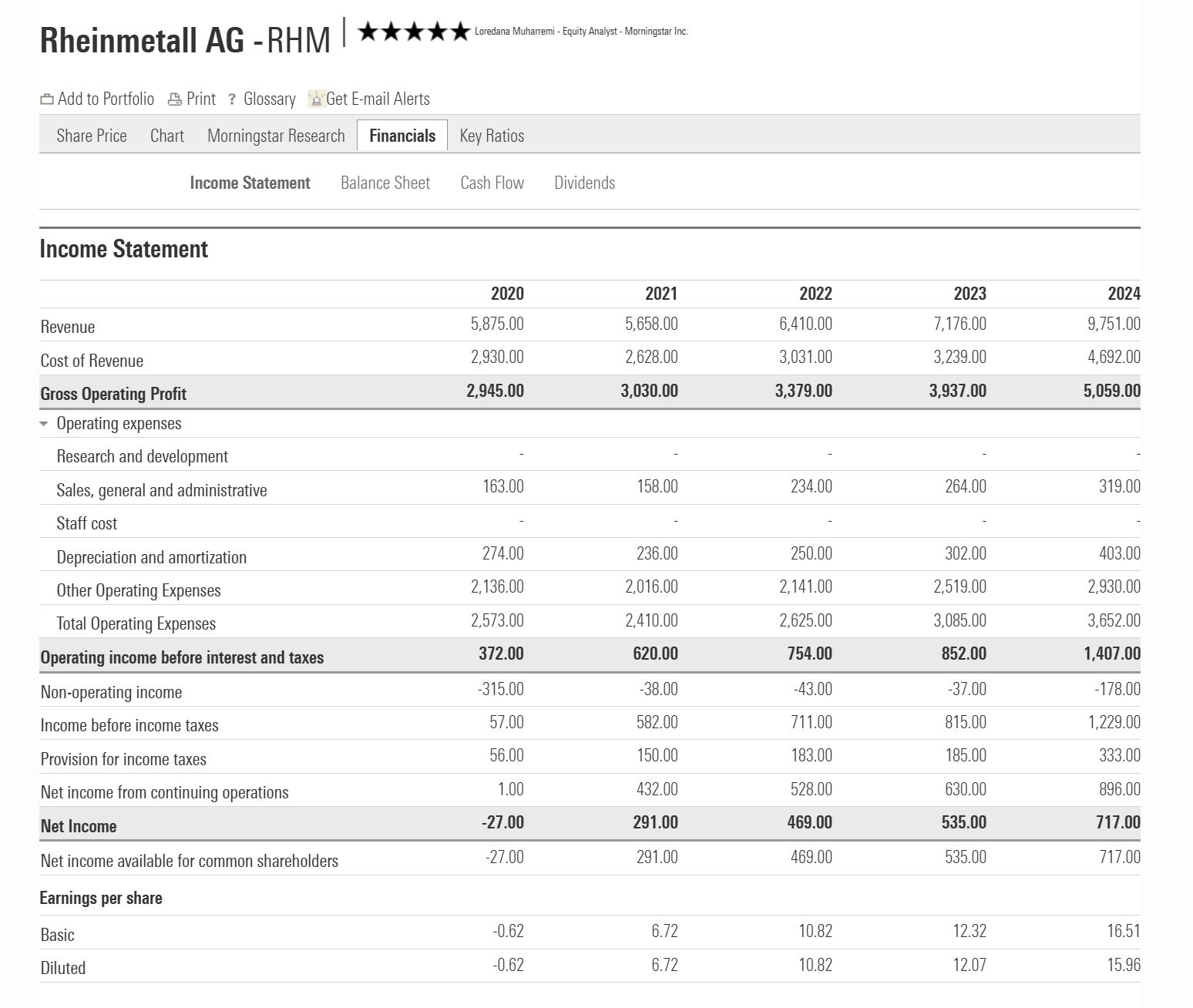
Task: Open the Morningstar Research tab
Action: (276, 136)
